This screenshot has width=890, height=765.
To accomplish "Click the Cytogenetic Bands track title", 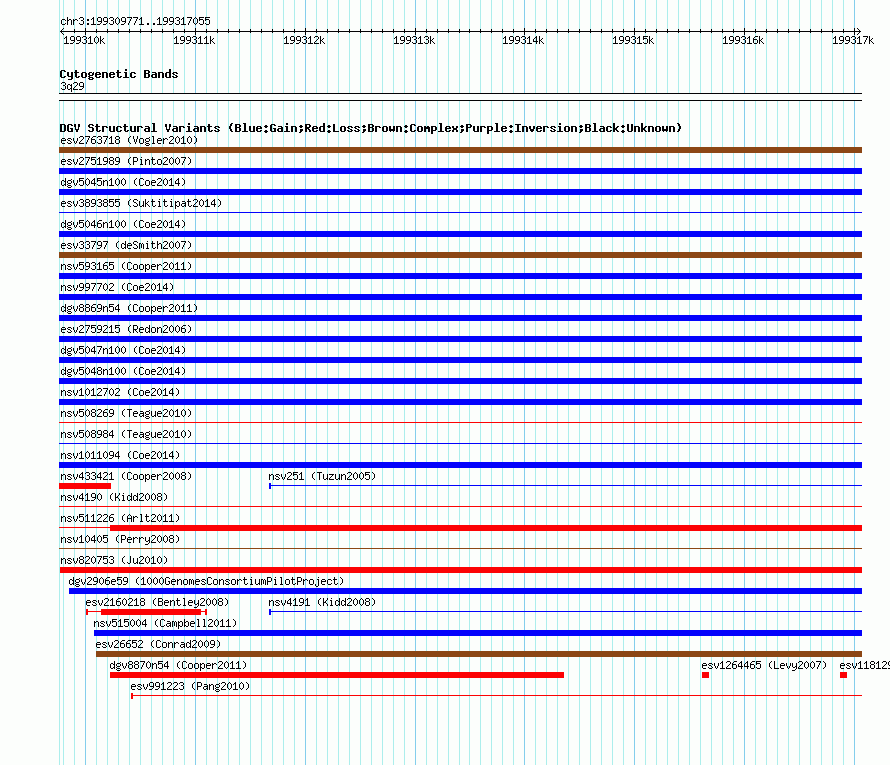I will [x=119, y=74].
